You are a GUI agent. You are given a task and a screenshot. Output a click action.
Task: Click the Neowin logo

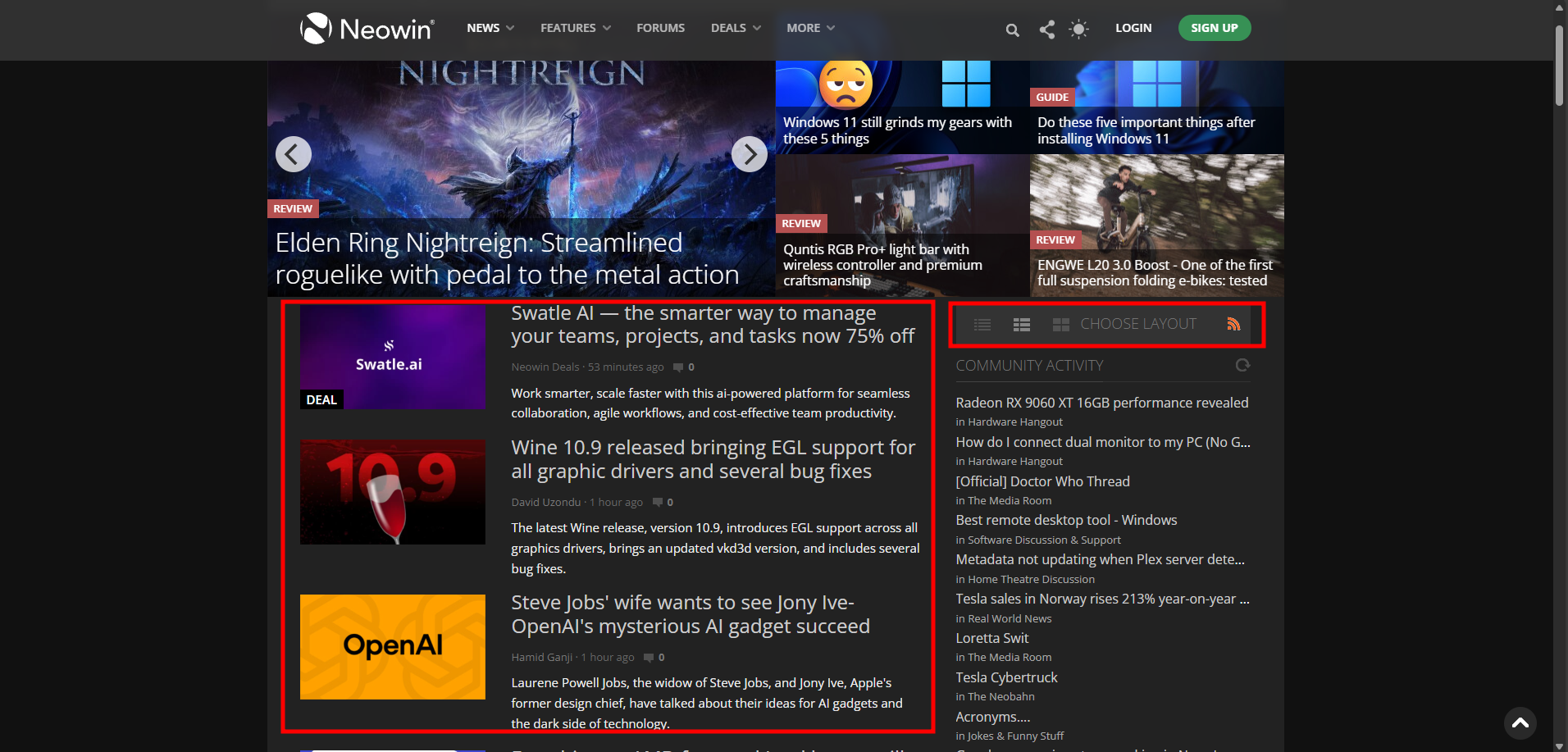tap(367, 28)
